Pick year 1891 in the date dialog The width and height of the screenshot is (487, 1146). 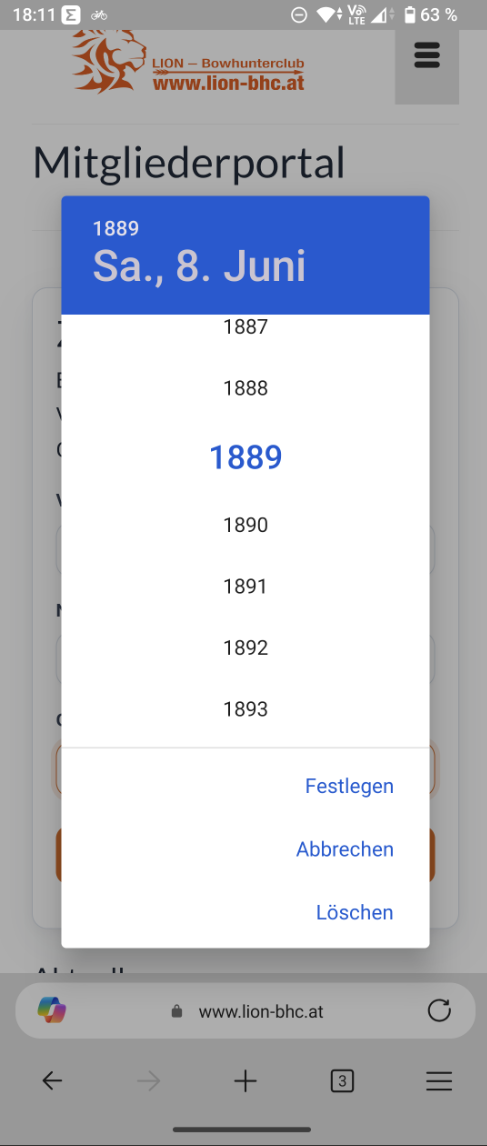pyautogui.click(x=246, y=586)
